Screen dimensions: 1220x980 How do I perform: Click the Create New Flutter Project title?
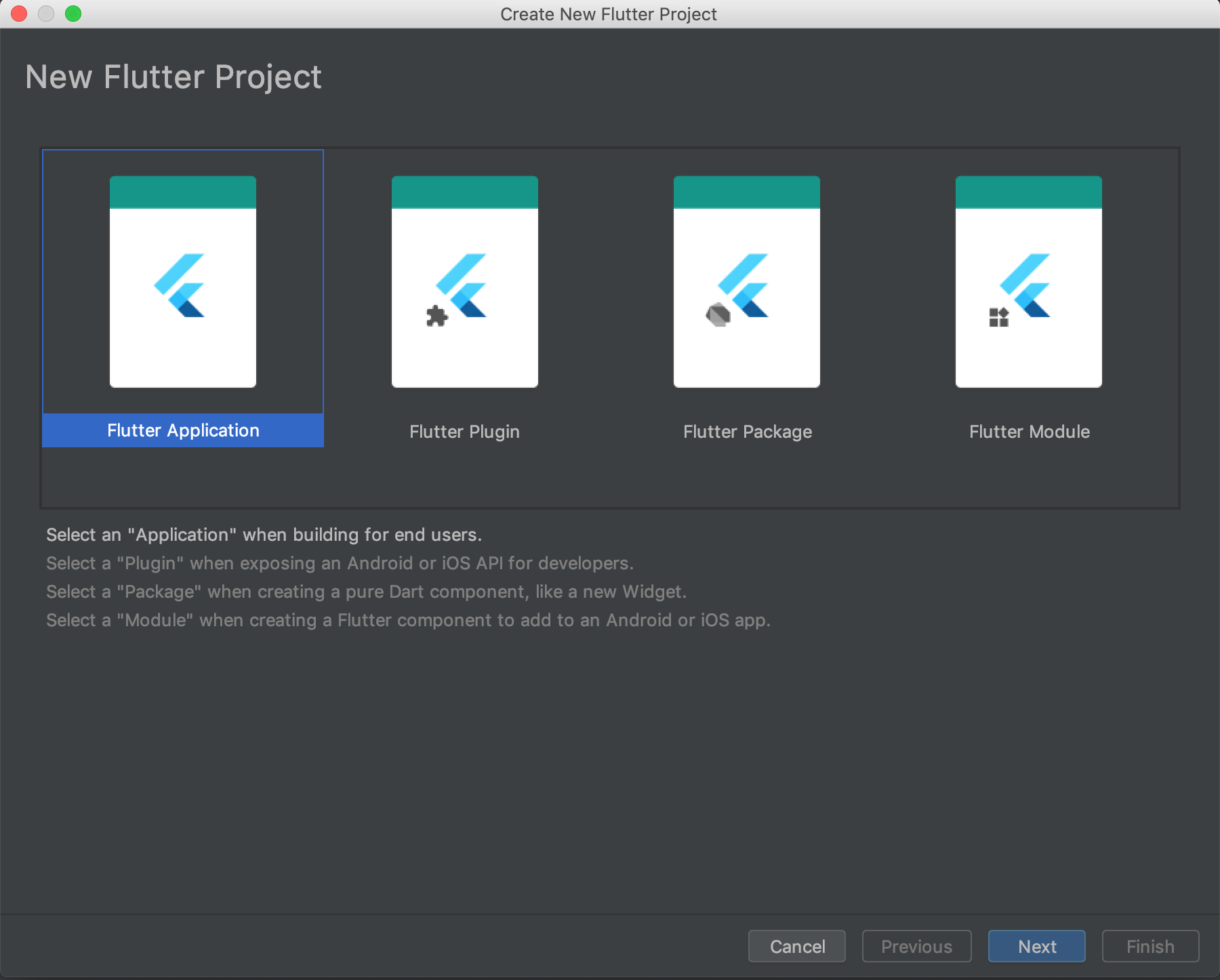tap(609, 14)
